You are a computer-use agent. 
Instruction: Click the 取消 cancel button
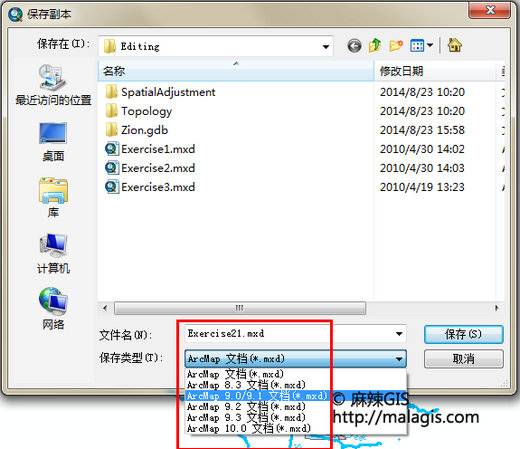point(463,359)
